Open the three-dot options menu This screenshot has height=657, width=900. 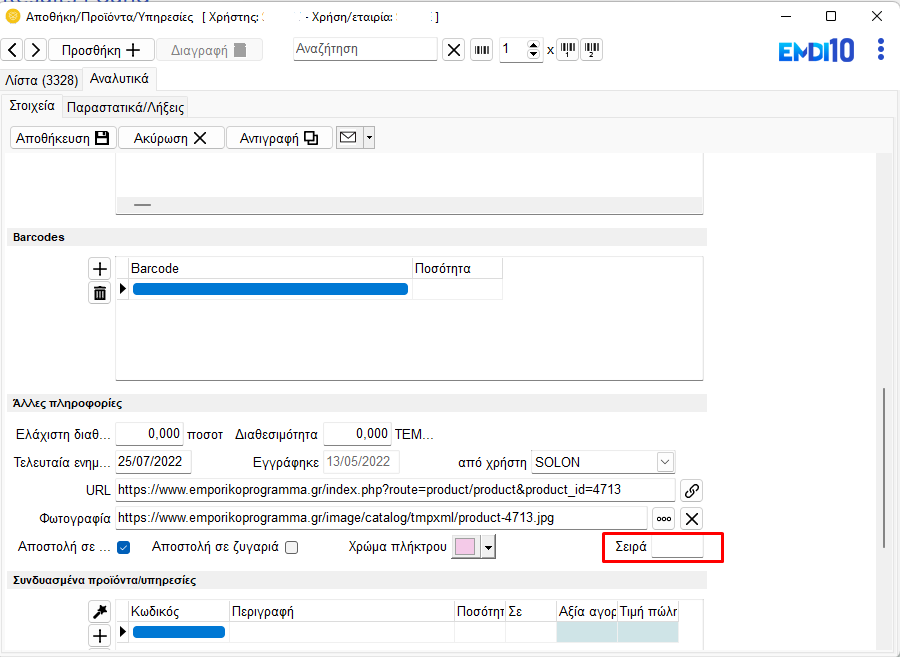tap(881, 49)
